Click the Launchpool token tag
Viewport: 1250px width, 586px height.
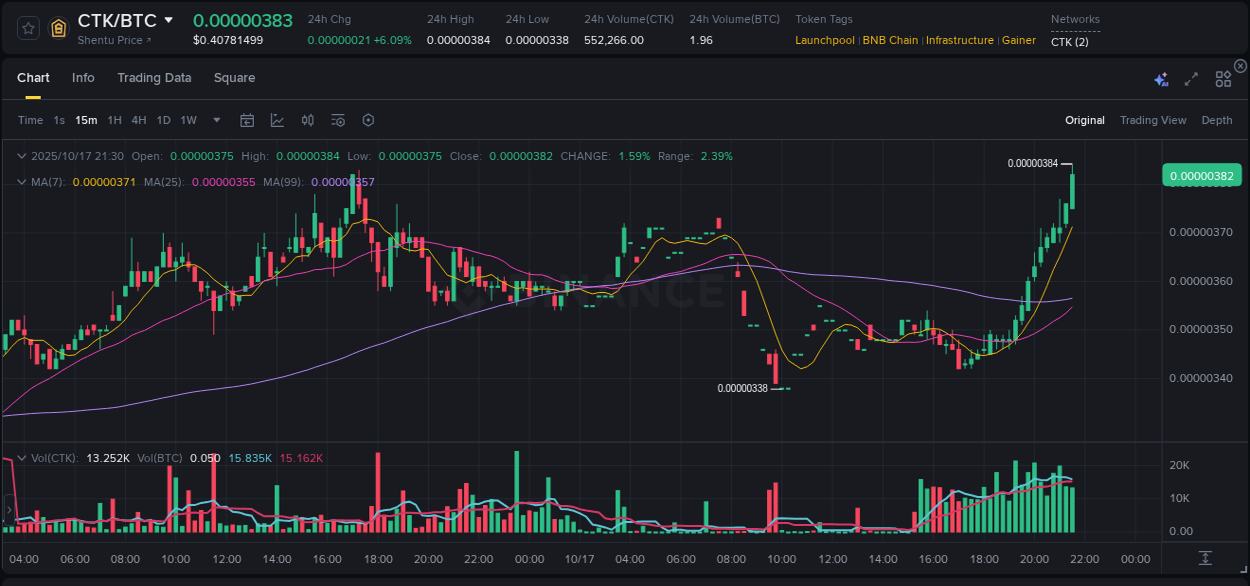pos(824,40)
